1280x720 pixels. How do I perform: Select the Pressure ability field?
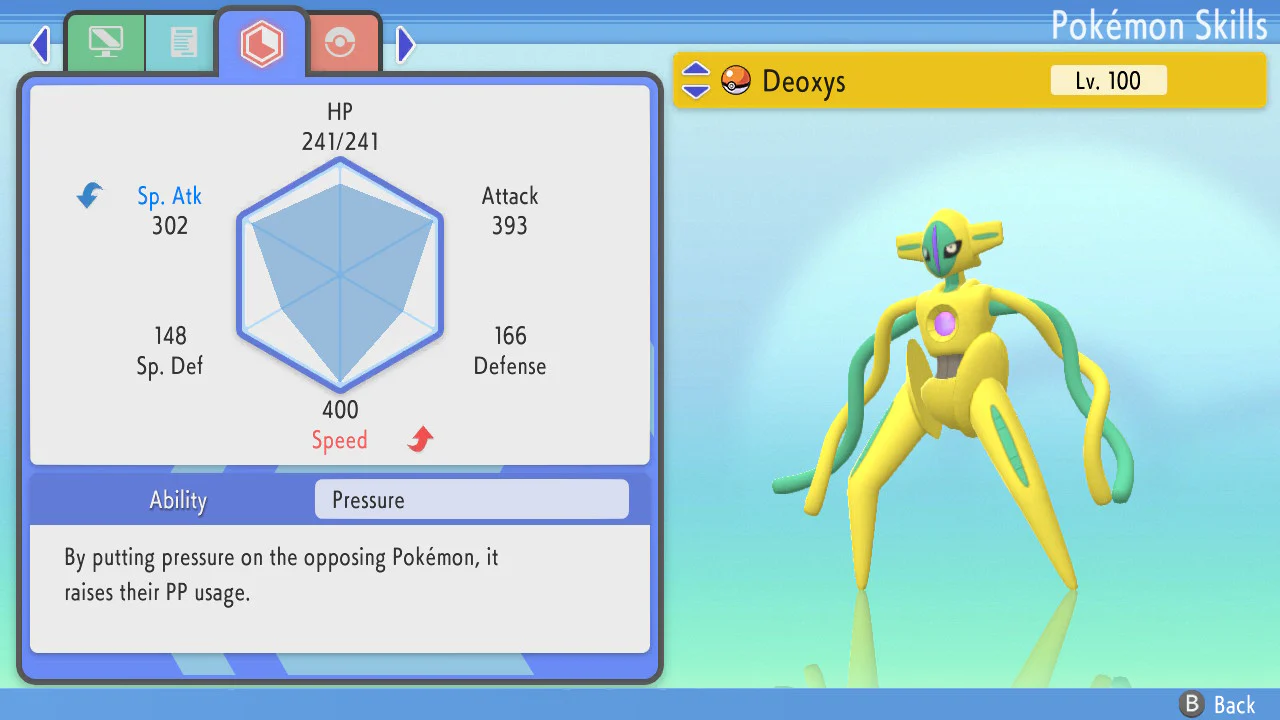pos(472,500)
